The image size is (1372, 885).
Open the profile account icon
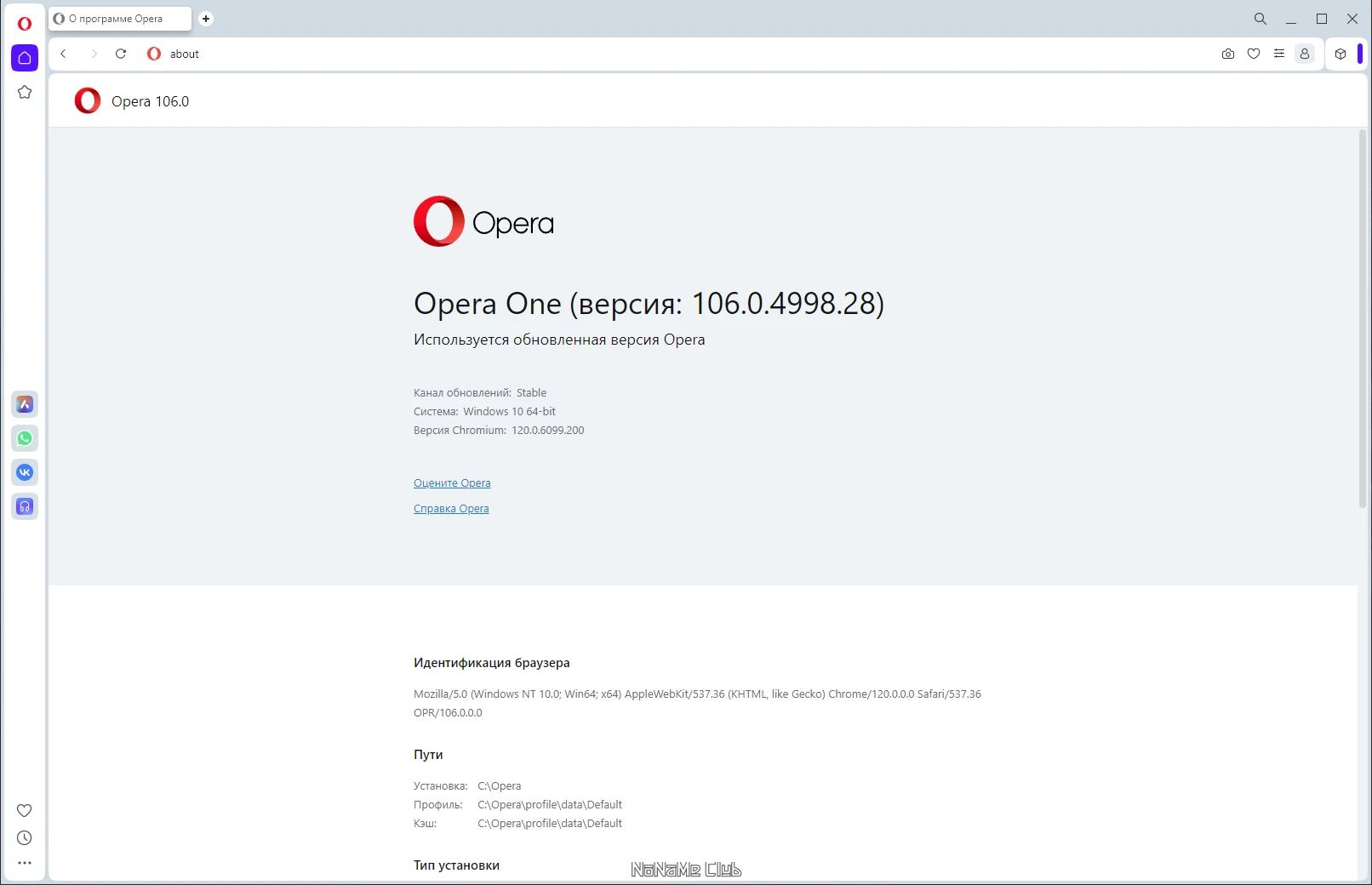[1304, 54]
